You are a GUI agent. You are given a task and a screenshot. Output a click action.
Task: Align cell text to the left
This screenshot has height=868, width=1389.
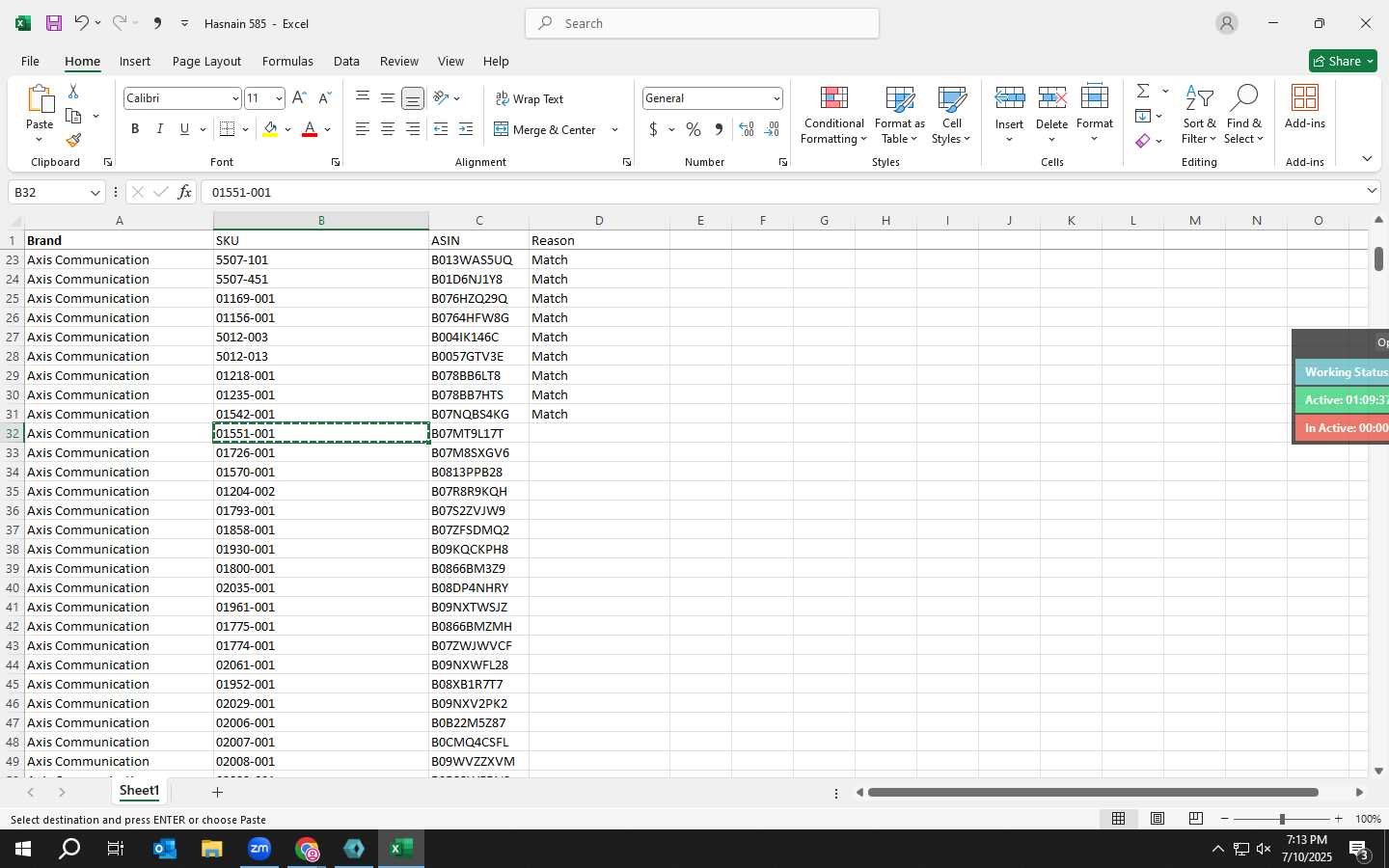pyautogui.click(x=363, y=129)
